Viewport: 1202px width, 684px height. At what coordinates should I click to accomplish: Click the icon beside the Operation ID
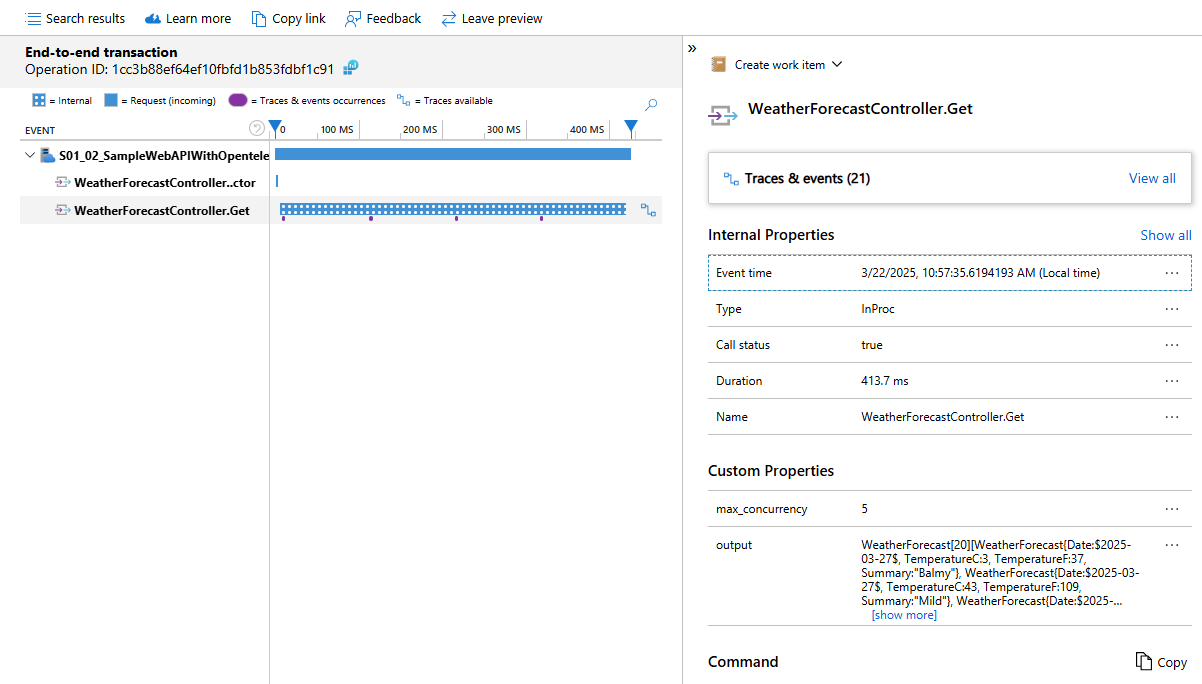[351, 68]
